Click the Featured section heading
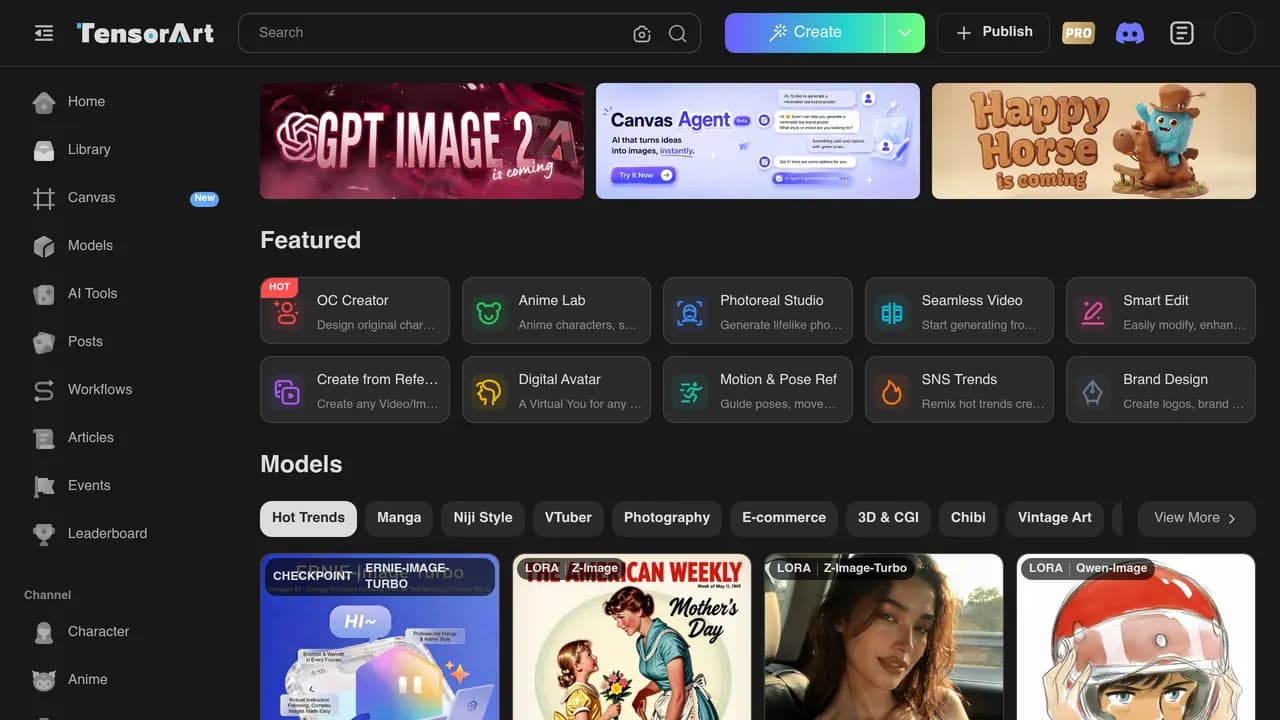1280x720 pixels. click(310, 240)
